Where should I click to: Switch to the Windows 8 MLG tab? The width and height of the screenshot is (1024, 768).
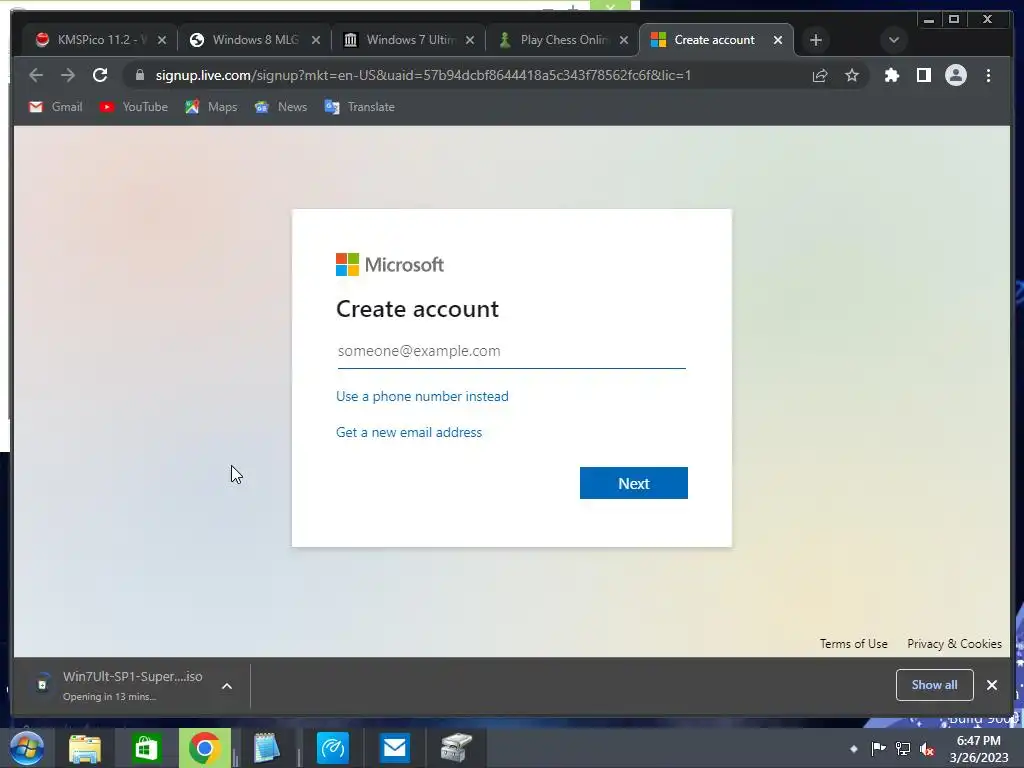253,40
